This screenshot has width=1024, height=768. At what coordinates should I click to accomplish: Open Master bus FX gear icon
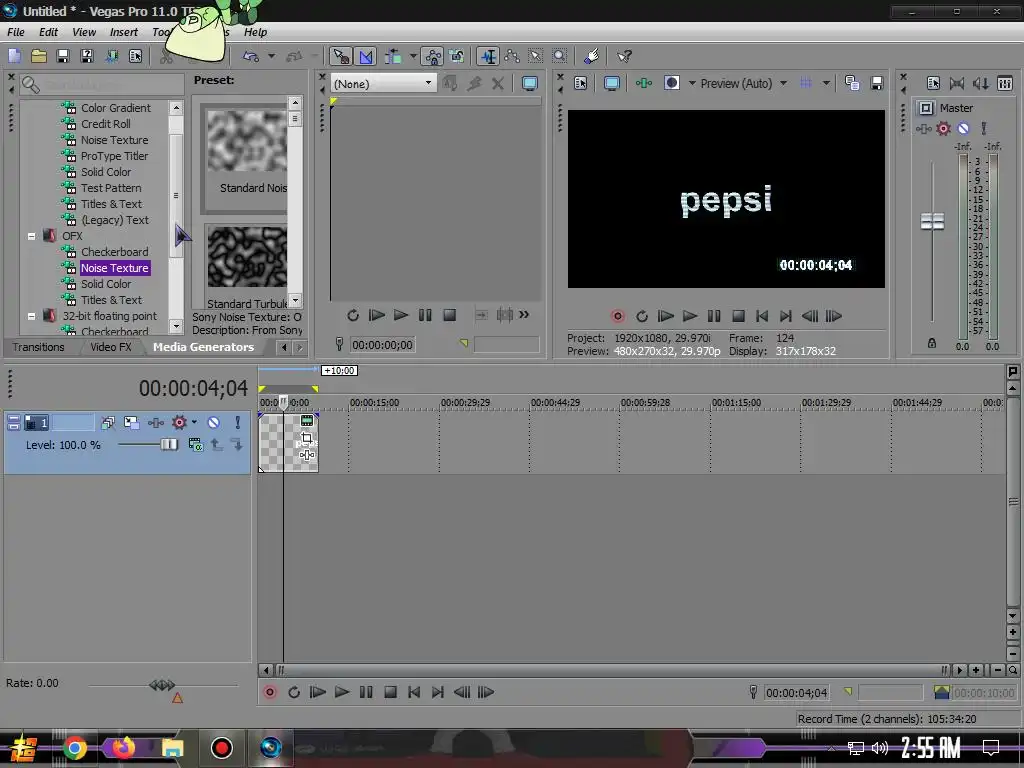[943, 129]
